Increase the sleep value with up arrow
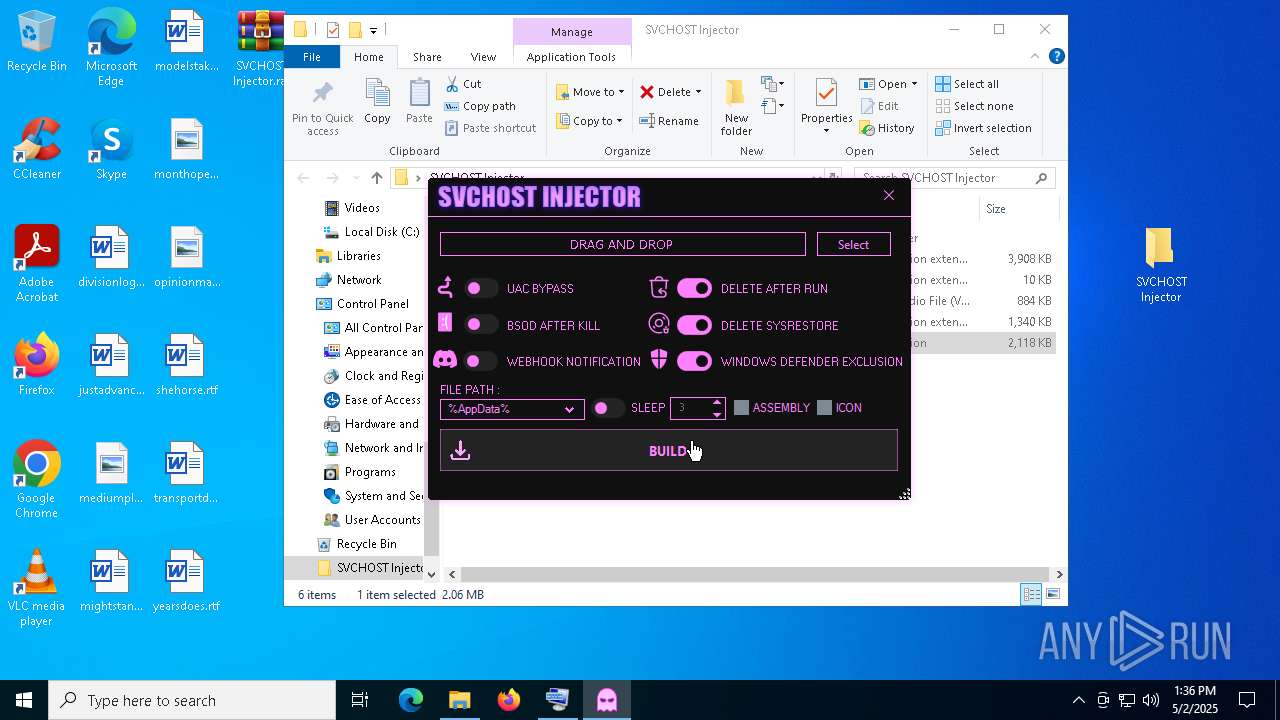Image resolution: width=1280 pixels, height=720 pixels. 716,403
